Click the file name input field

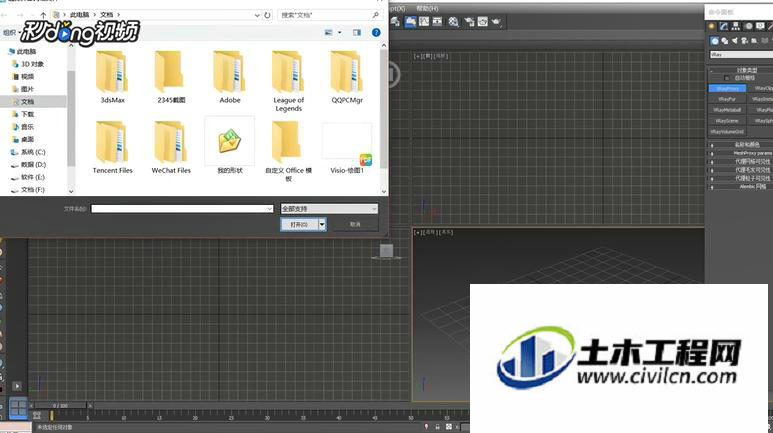point(182,209)
